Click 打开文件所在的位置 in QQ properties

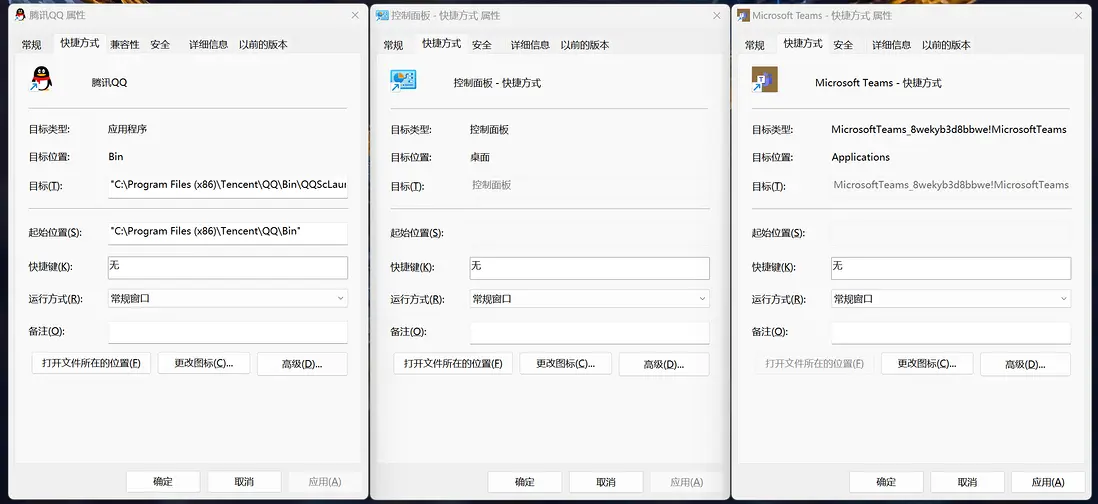tap(91, 363)
